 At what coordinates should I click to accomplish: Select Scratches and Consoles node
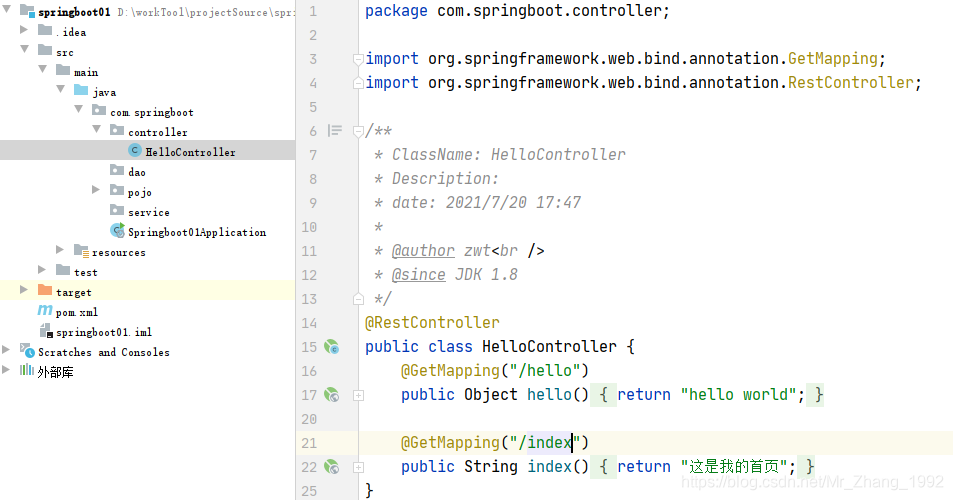[x=104, y=352]
